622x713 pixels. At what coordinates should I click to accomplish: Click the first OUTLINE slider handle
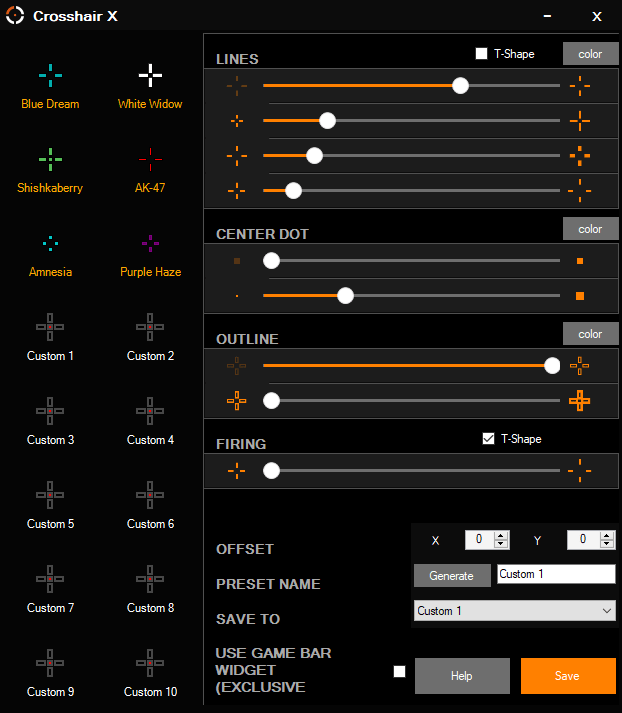pos(552,366)
